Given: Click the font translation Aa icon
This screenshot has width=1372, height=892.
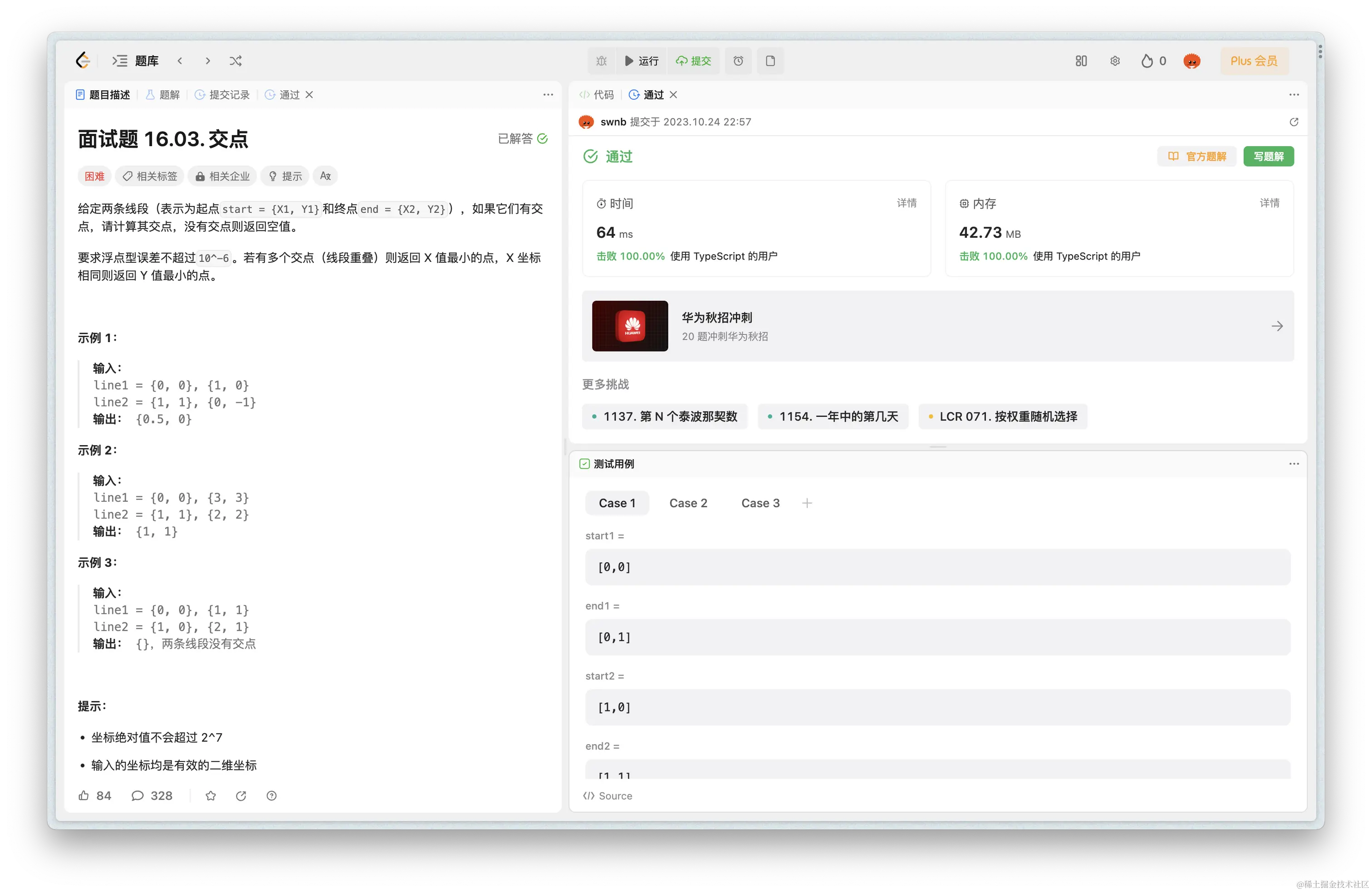Looking at the screenshot, I should pyautogui.click(x=325, y=176).
